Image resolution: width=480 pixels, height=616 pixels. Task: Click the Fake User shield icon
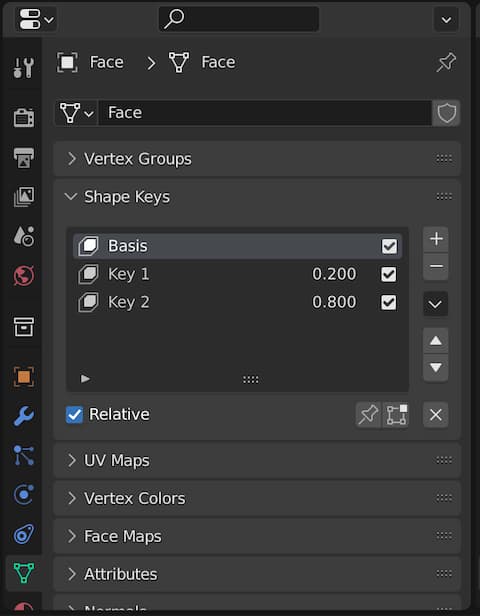pyautogui.click(x=446, y=113)
